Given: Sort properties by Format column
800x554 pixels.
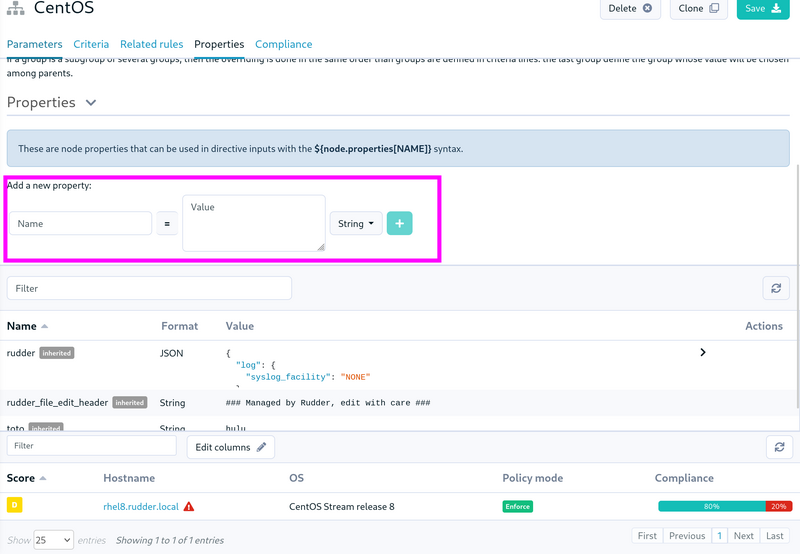Looking at the screenshot, I should pos(180,326).
